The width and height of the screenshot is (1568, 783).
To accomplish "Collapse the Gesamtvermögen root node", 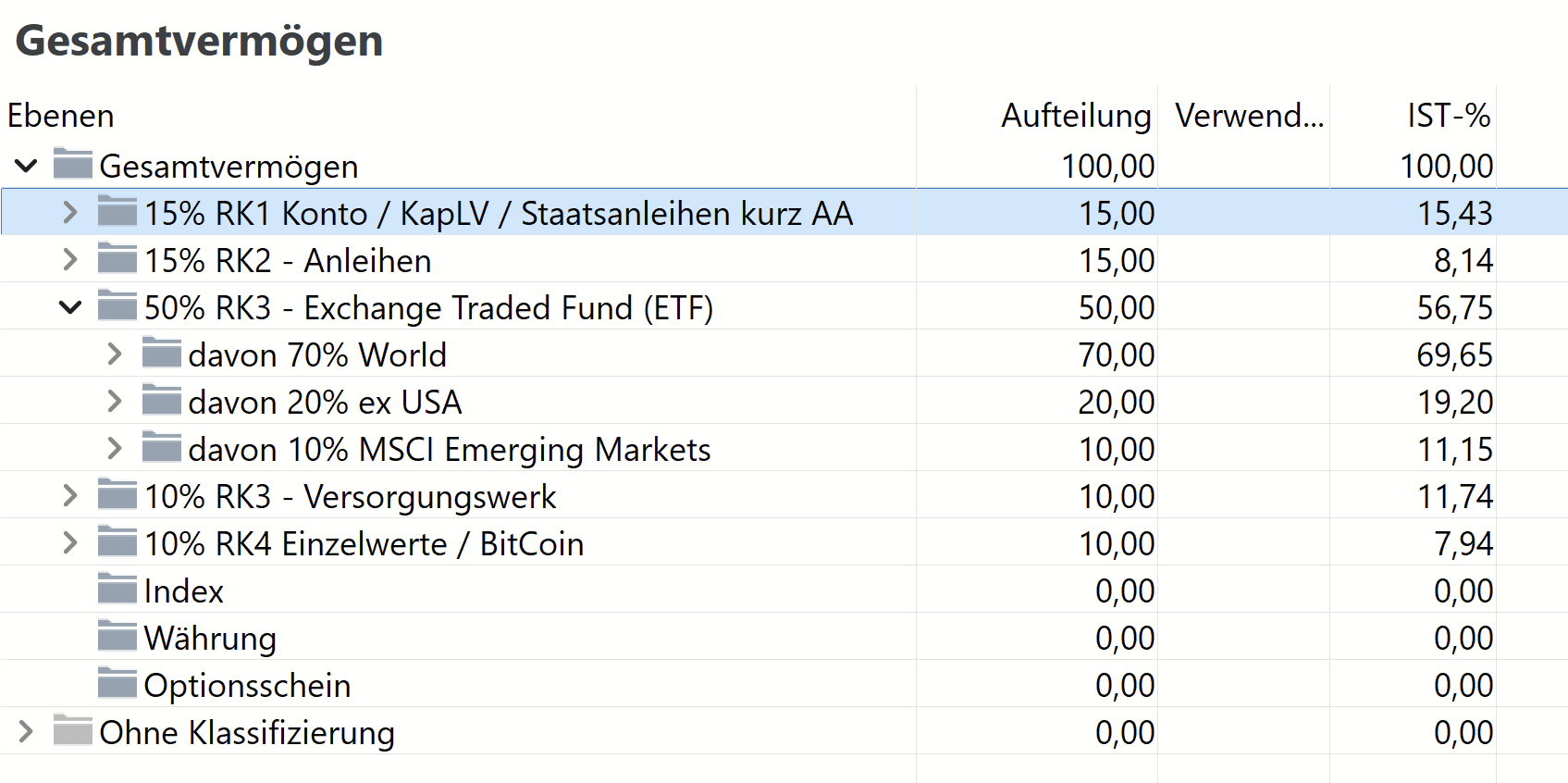I will (26, 166).
